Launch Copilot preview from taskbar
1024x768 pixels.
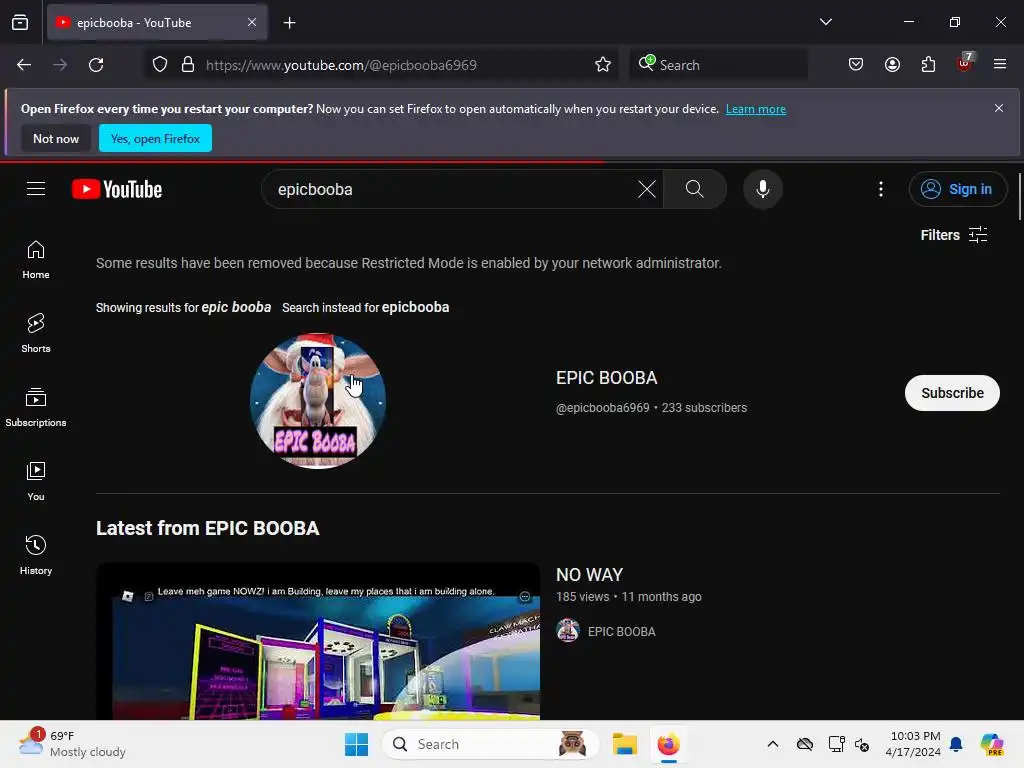click(x=991, y=744)
